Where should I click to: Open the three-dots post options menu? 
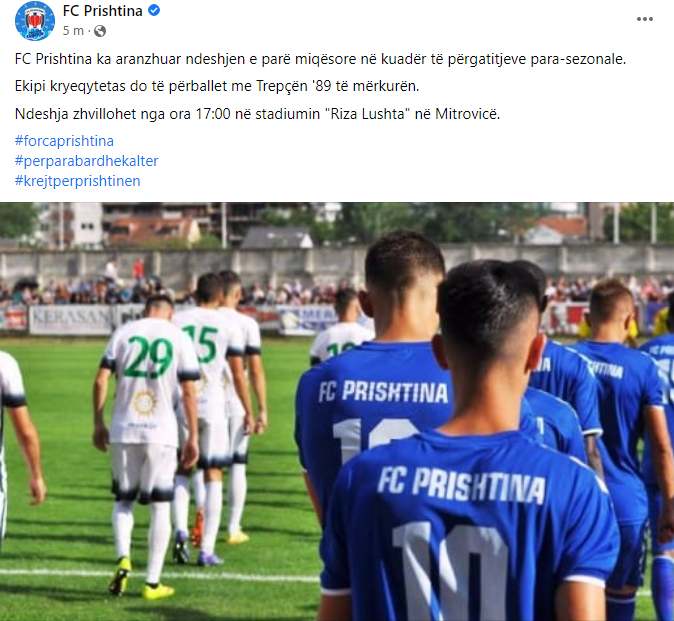tap(644, 19)
